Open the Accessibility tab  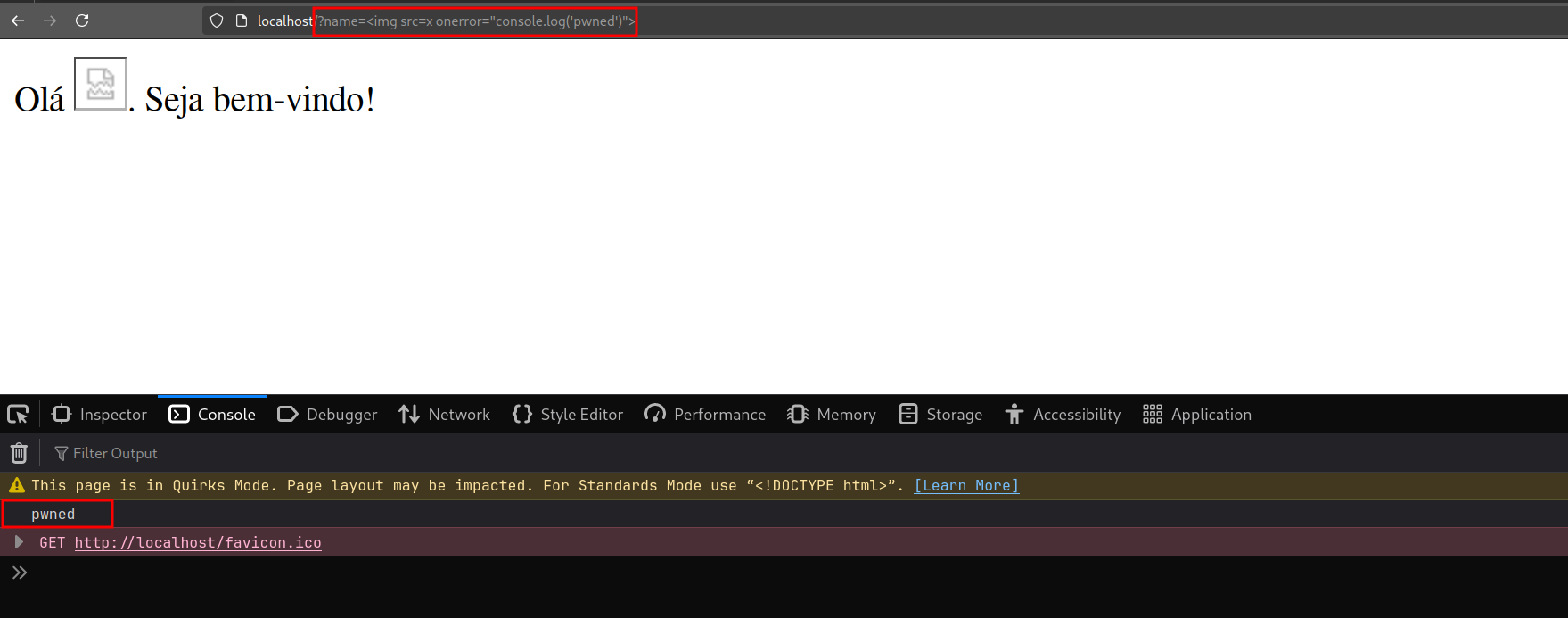click(1063, 415)
